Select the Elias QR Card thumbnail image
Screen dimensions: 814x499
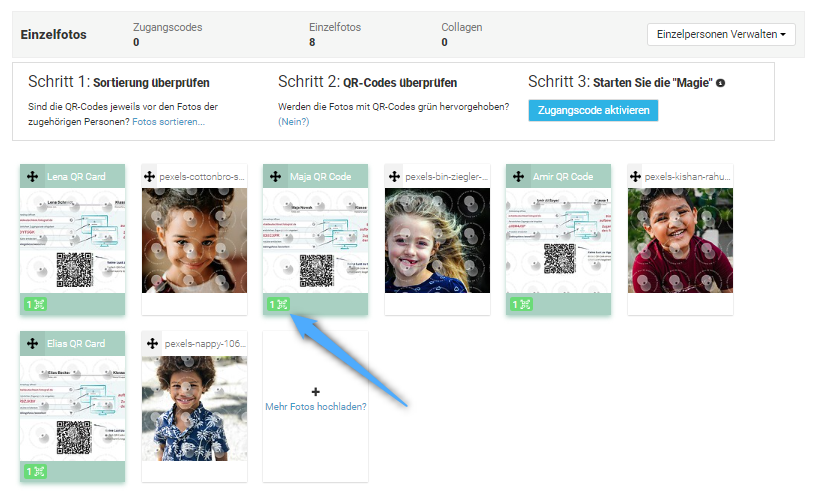(73, 408)
